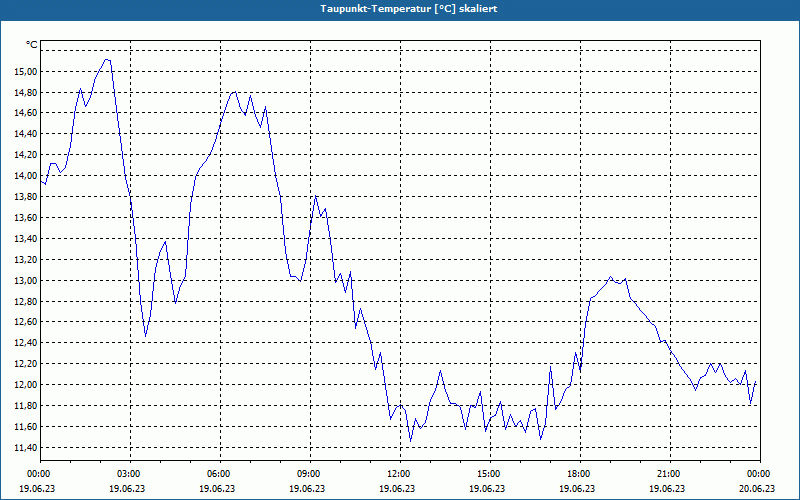This screenshot has width=800, height=500.
Task: Click the '13,20' temperature label
Action: [x=26, y=259]
